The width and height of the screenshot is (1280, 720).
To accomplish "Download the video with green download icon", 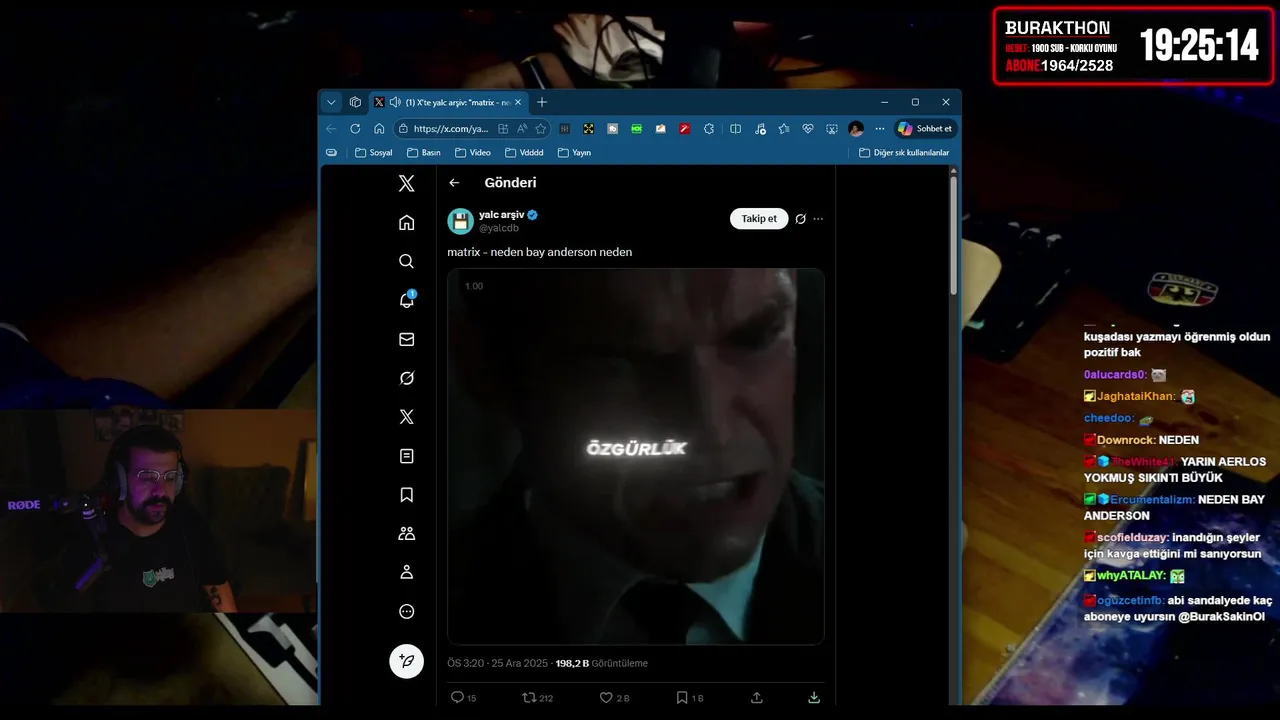I will pos(814,698).
